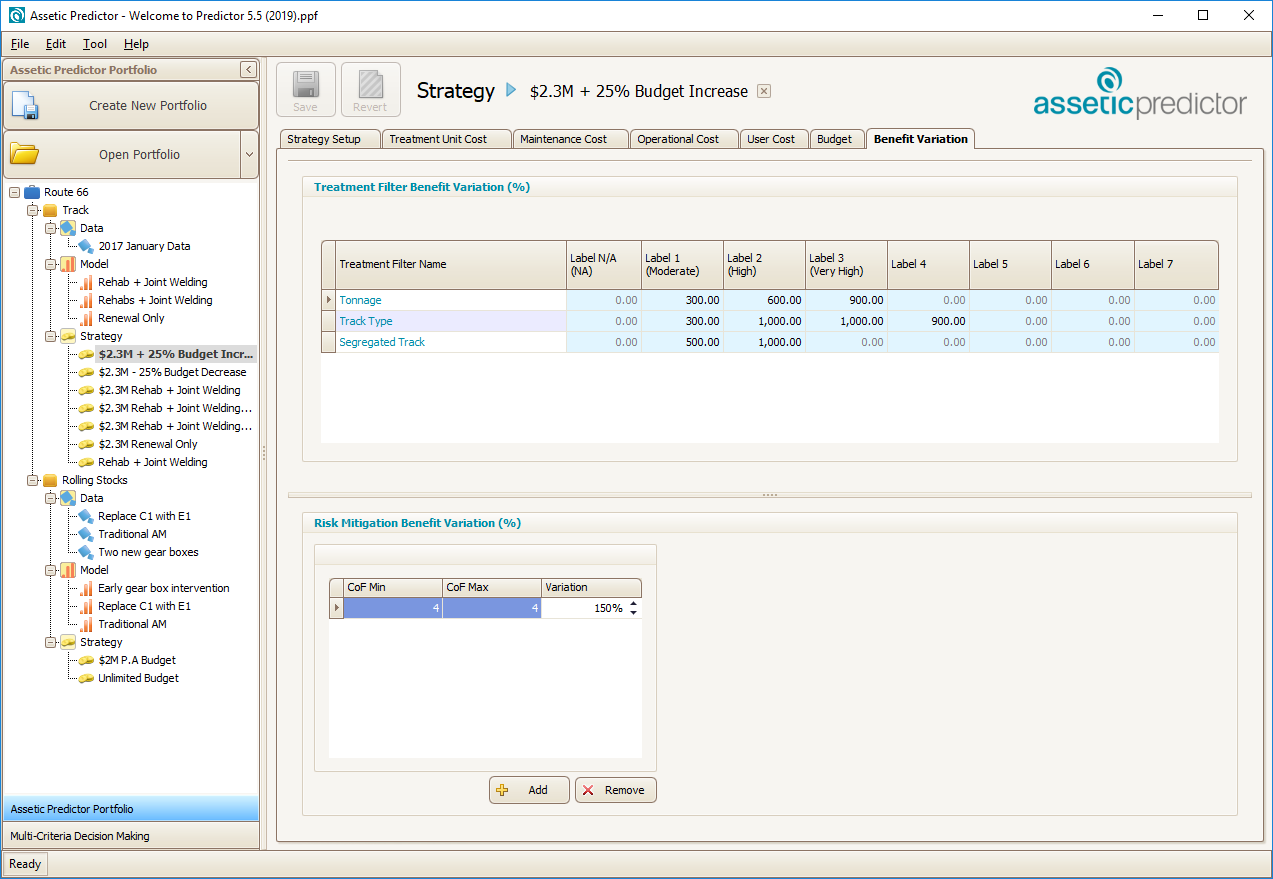
Task: Collapse the portfolio panel with the arrow icon
Action: pyautogui.click(x=248, y=70)
